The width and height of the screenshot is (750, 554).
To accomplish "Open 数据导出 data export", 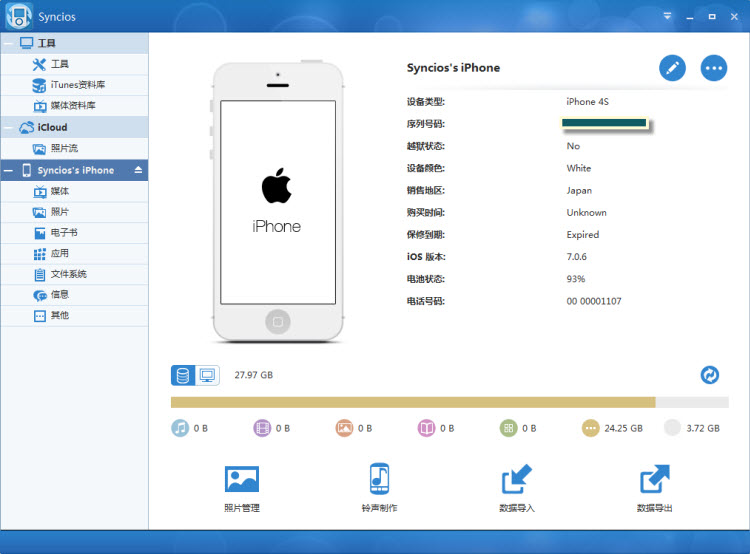I will coord(654,488).
